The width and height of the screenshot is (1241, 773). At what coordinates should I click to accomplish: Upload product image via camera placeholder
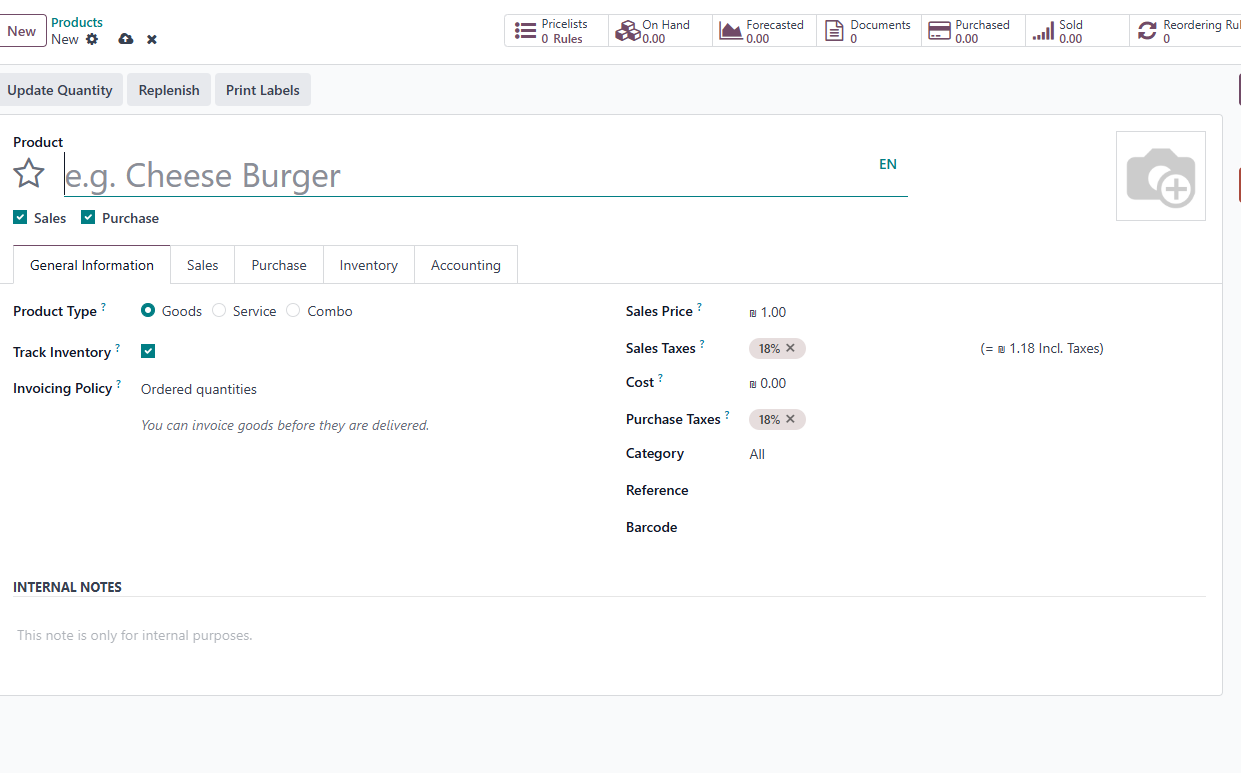(1160, 176)
